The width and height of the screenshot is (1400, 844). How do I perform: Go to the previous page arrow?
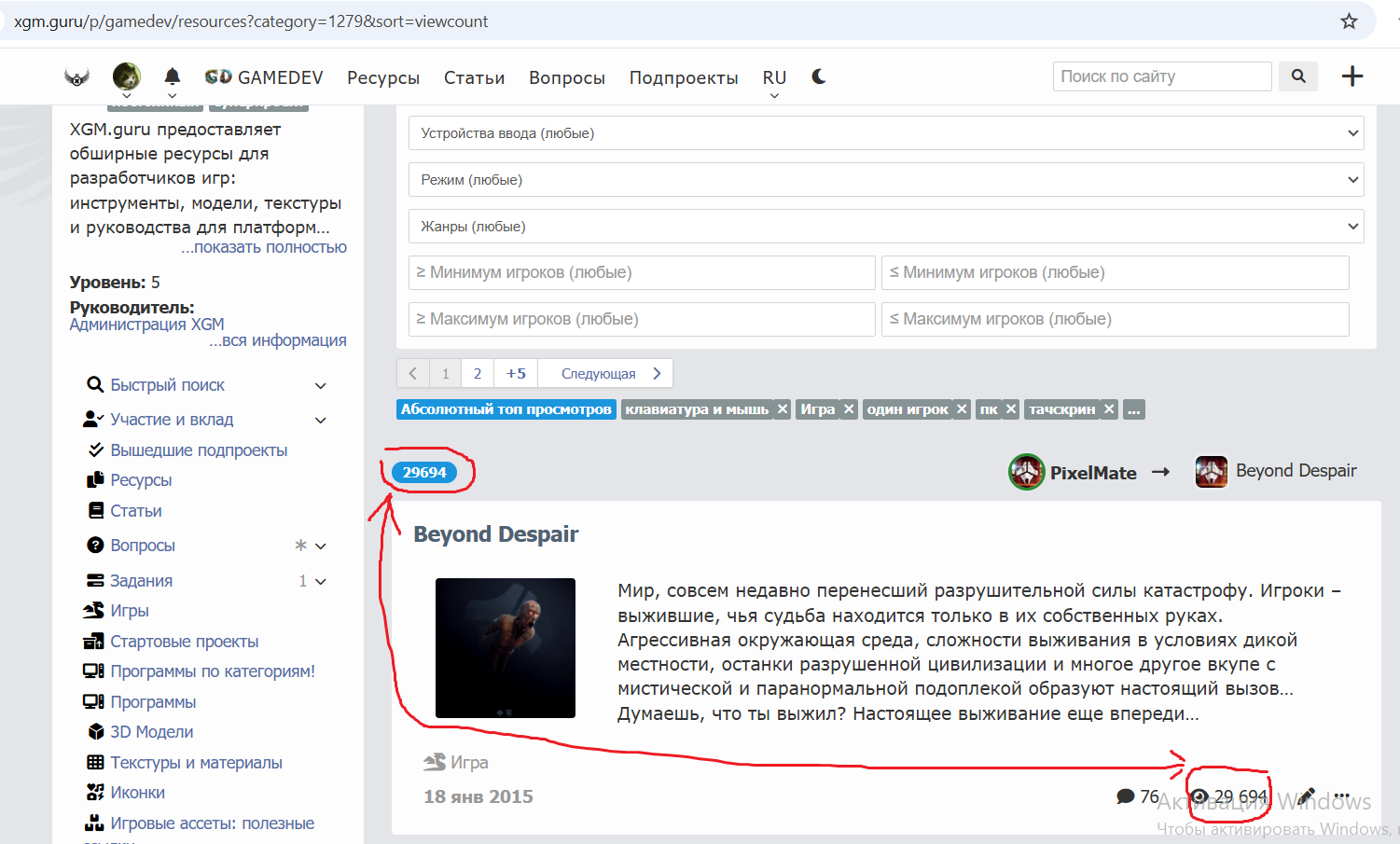point(413,373)
